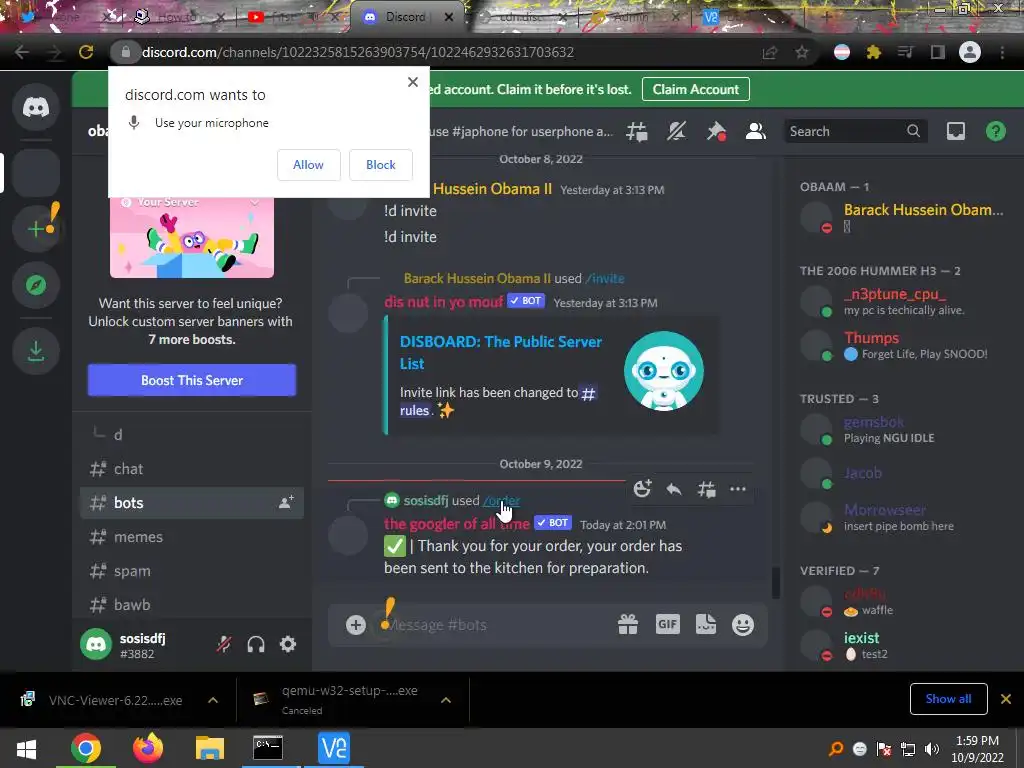Open pinned messages icon

[x=716, y=131]
